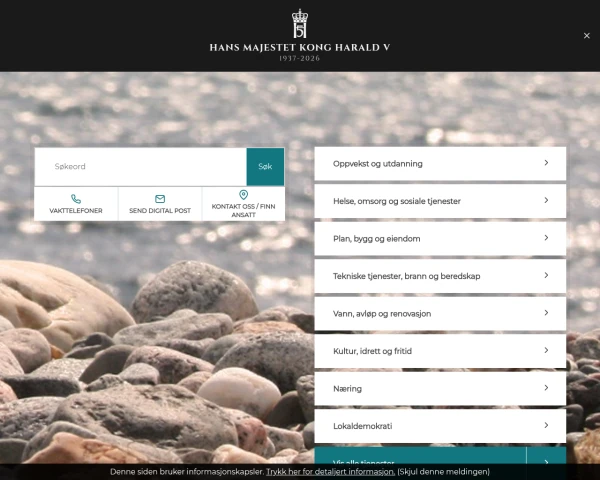Focus the Søkeord search field
600x480 pixels.
pyautogui.click(x=140, y=167)
